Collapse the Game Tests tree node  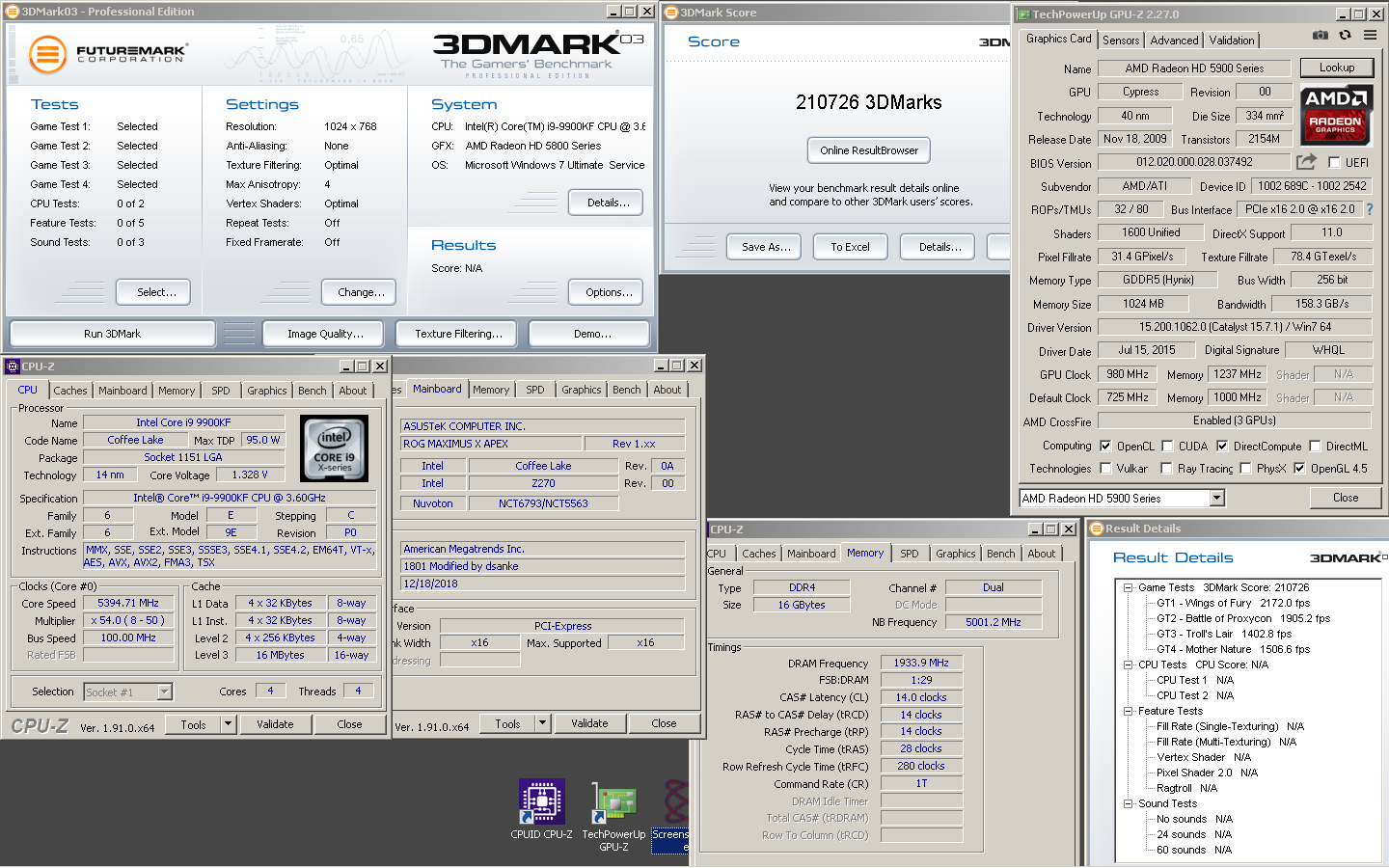click(1128, 587)
